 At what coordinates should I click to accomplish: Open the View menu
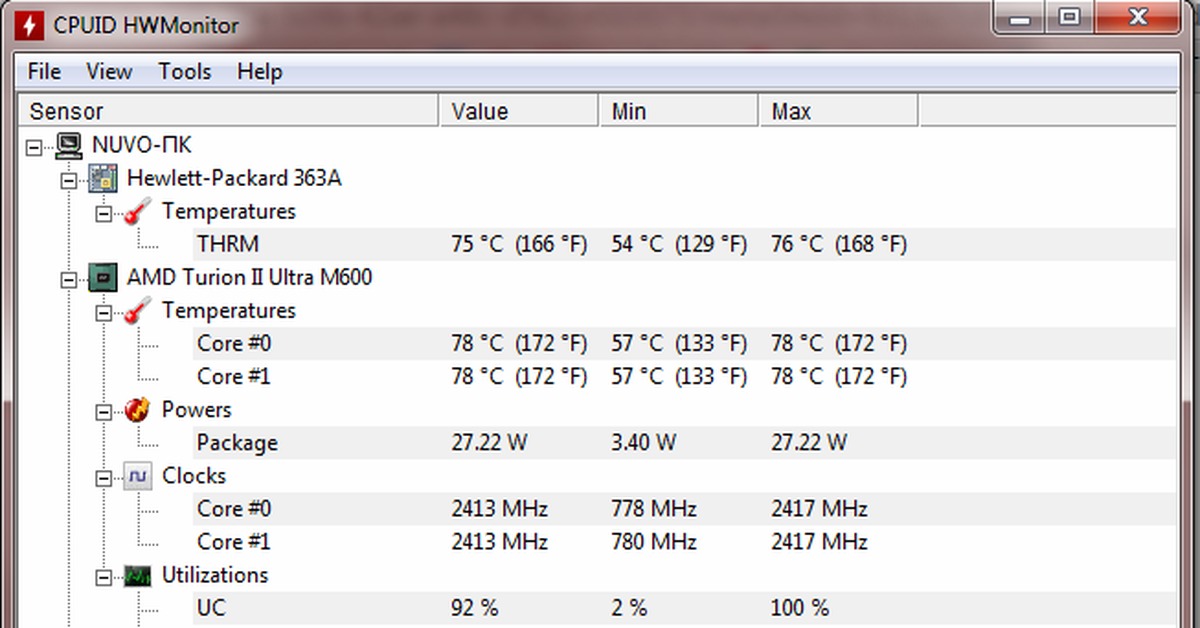pos(108,72)
